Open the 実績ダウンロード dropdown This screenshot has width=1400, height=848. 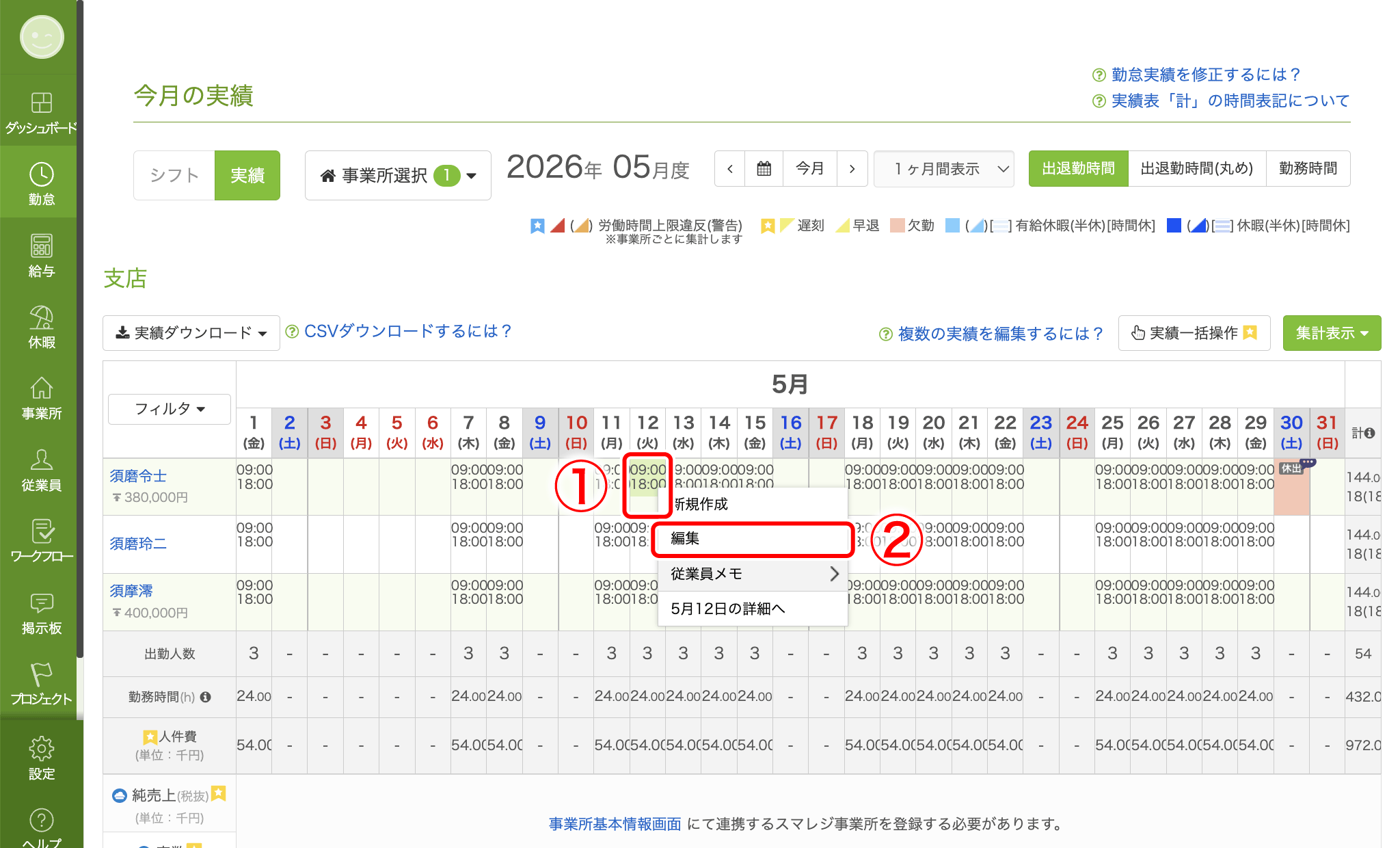tap(191, 333)
